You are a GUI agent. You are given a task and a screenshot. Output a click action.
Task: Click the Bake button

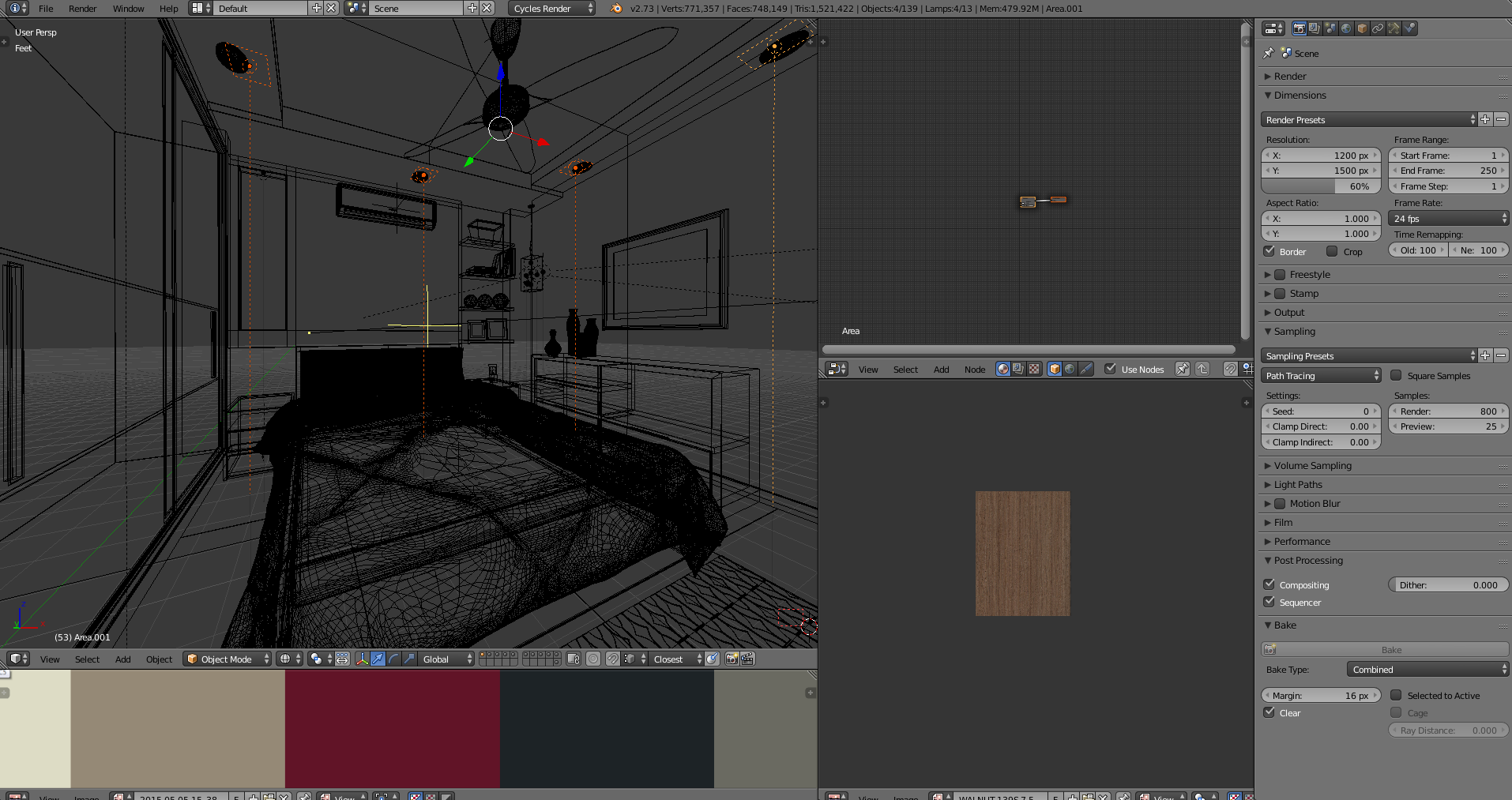[x=1385, y=649]
